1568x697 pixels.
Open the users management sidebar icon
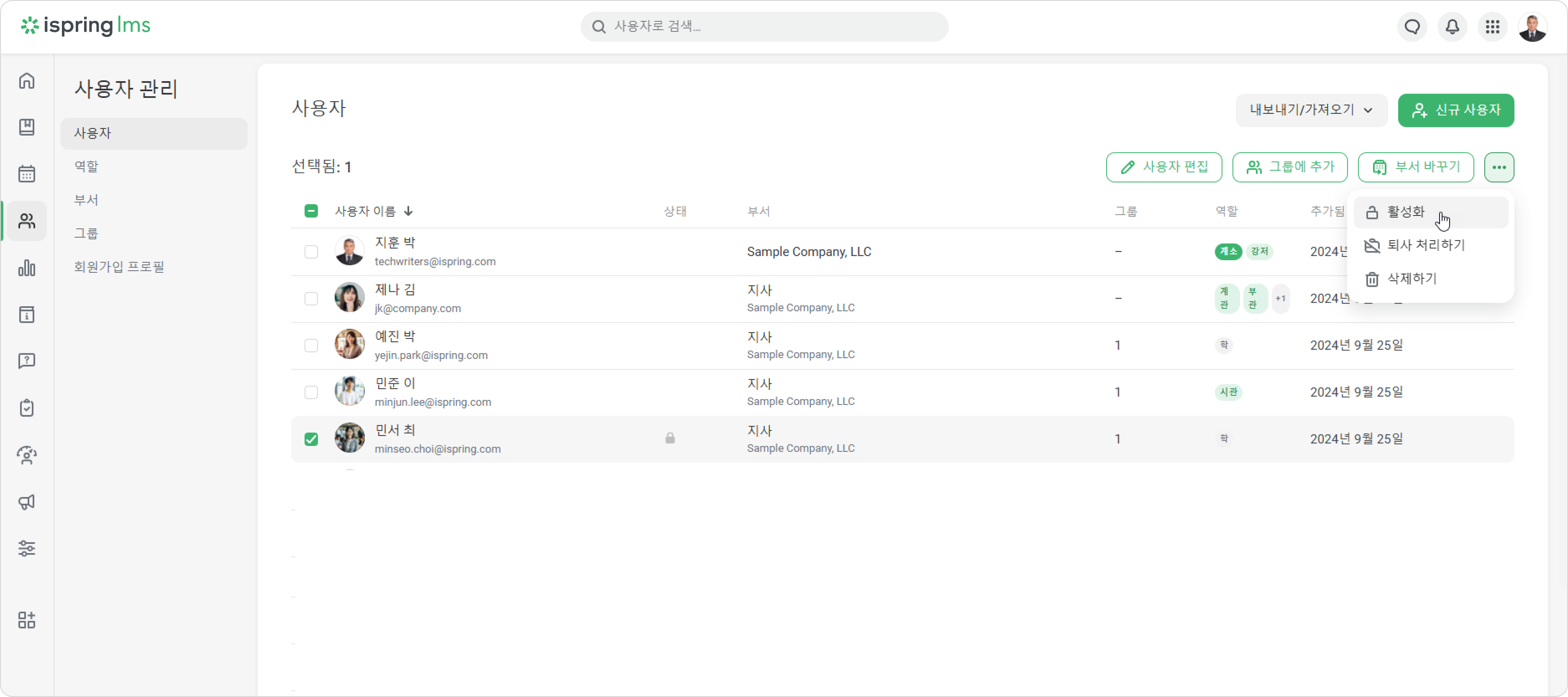[27, 221]
